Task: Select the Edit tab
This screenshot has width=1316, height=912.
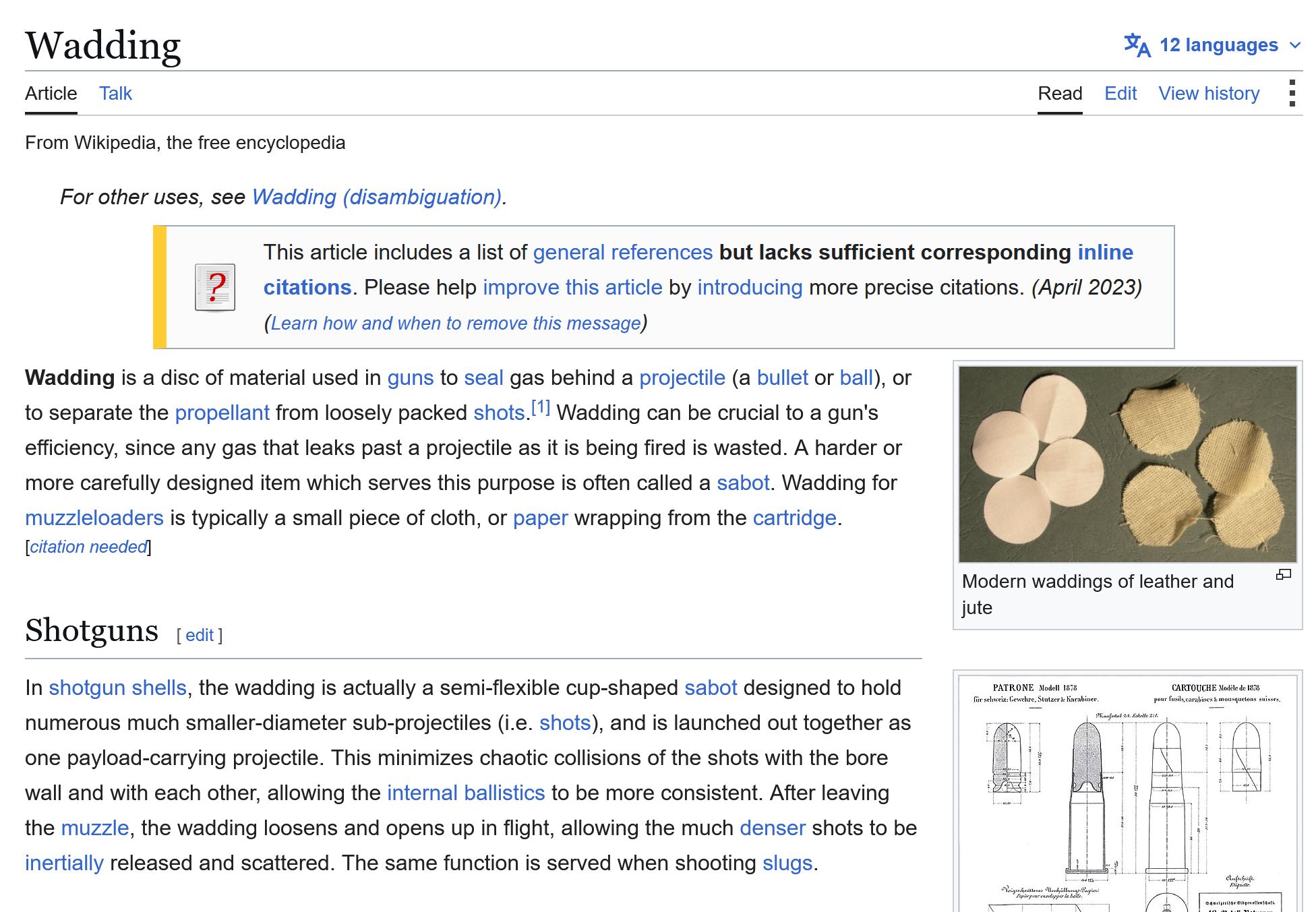Action: pyautogui.click(x=1120, y=93)
